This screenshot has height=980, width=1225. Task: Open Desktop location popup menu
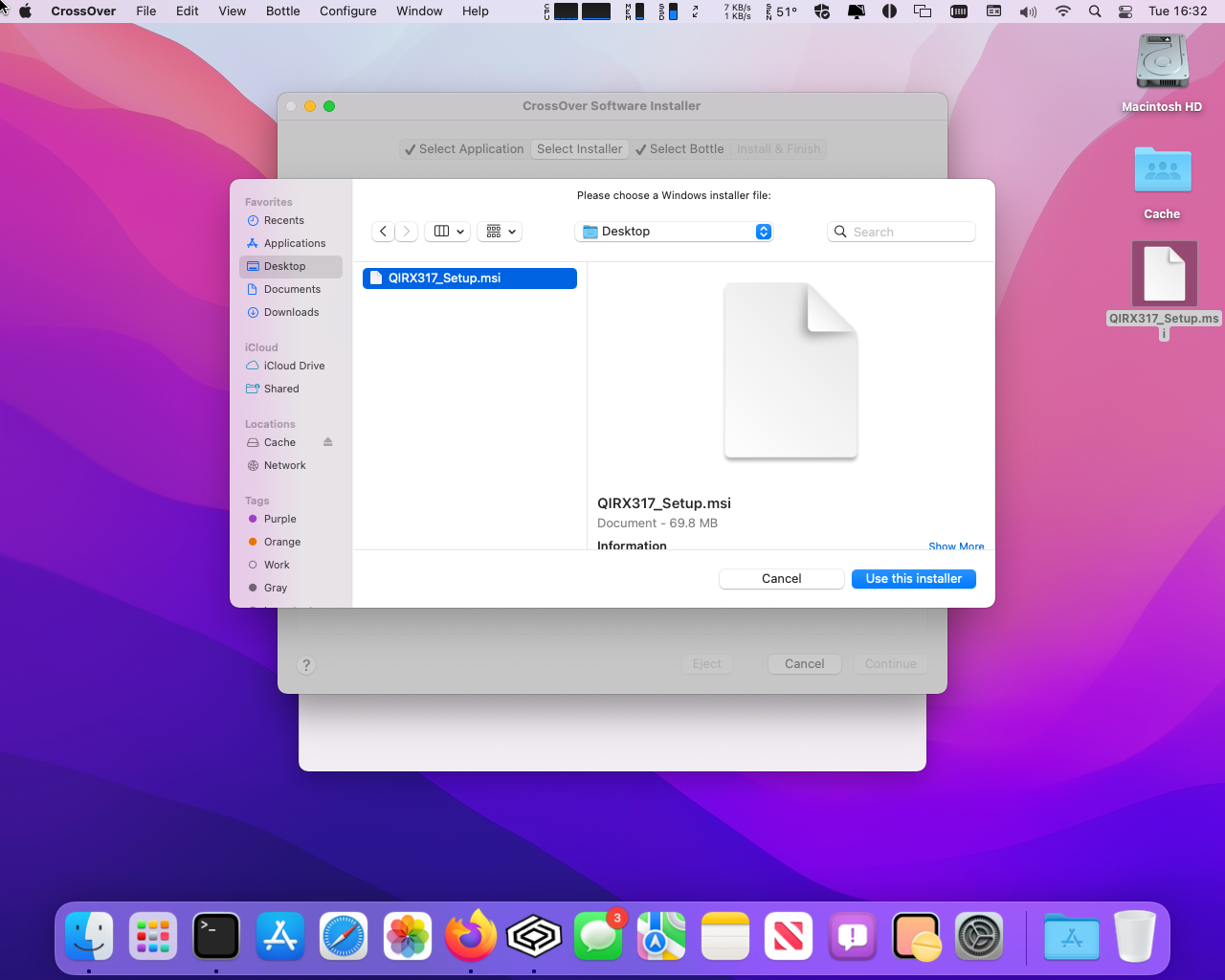tap(674, 232)
